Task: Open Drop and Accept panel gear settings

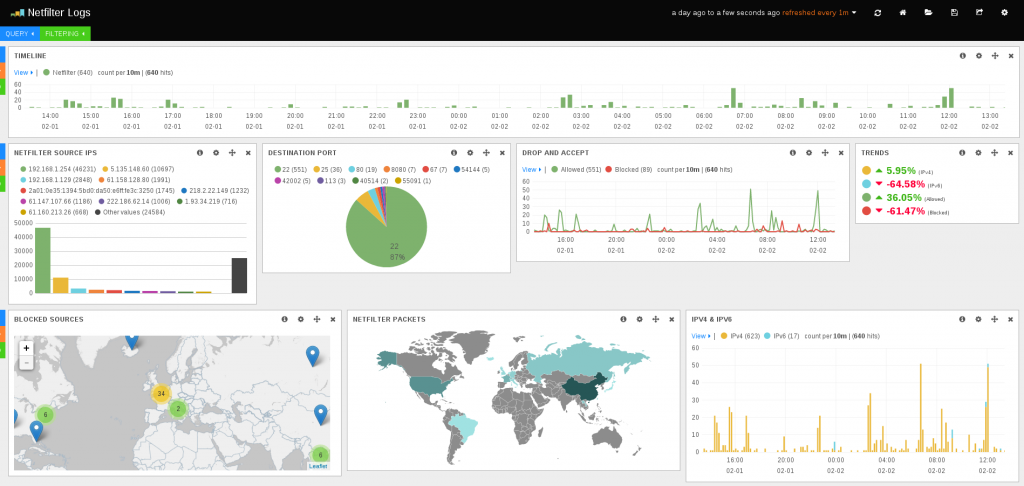Action: click(808, 153)
